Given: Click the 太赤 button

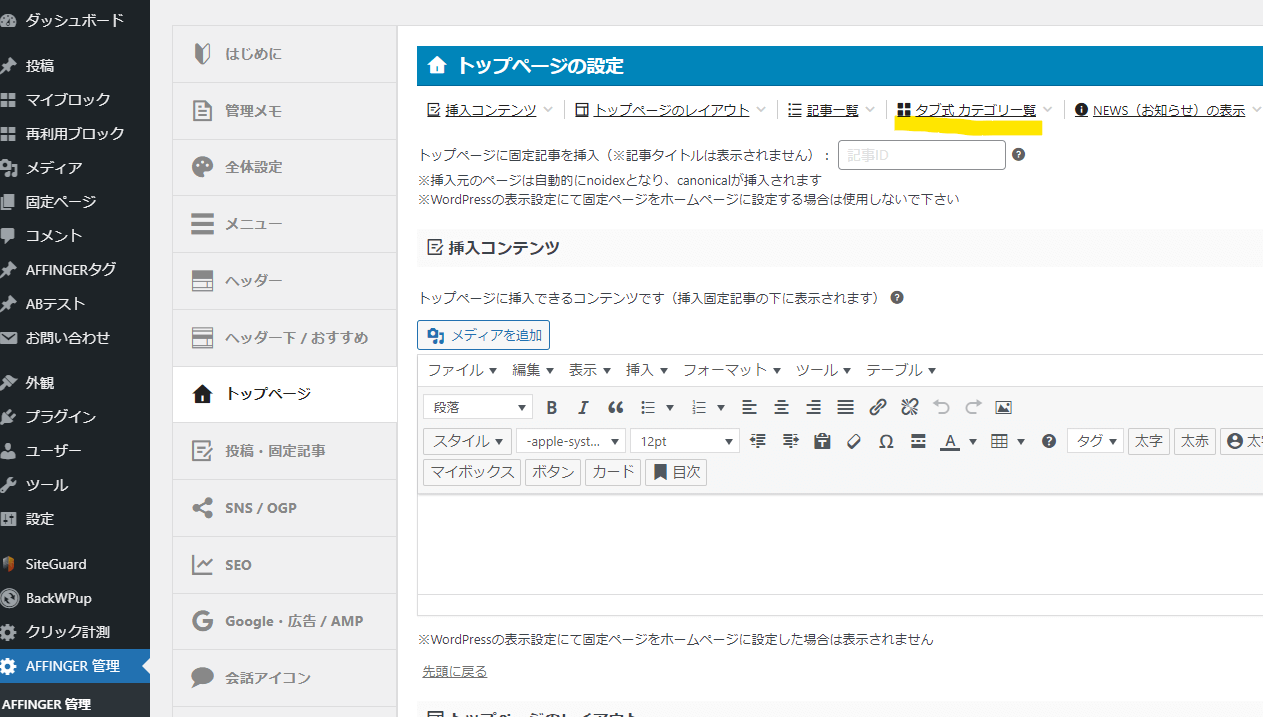Looking at the screenshot, I should coord(1194,441).
